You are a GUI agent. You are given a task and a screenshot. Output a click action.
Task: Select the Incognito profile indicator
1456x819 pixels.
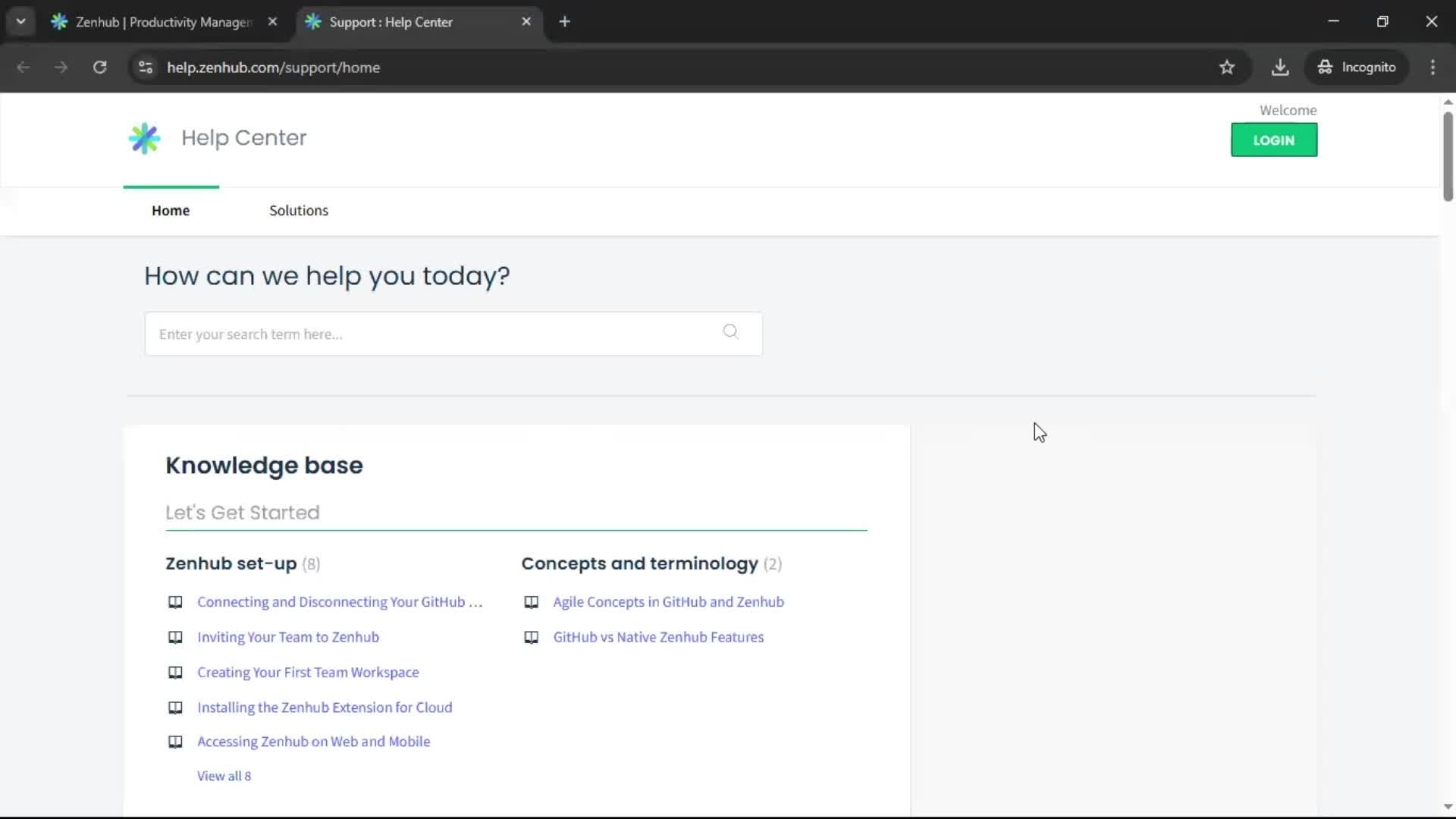[1357, 67]
